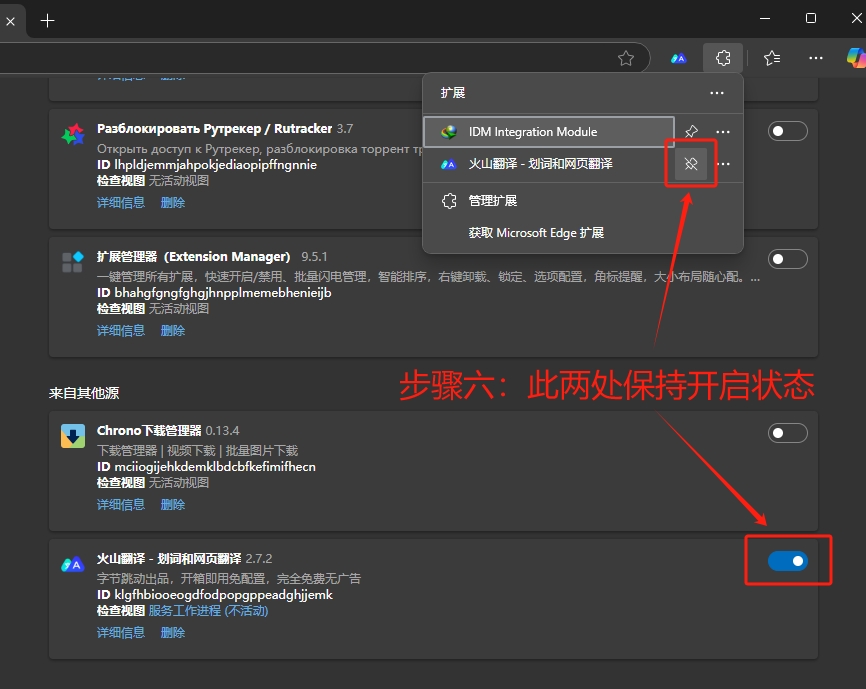Click the ID mciiogijehkdemklbdcbfkefimifhecn text
Screen dimensions: 866x689
[207, 467]
